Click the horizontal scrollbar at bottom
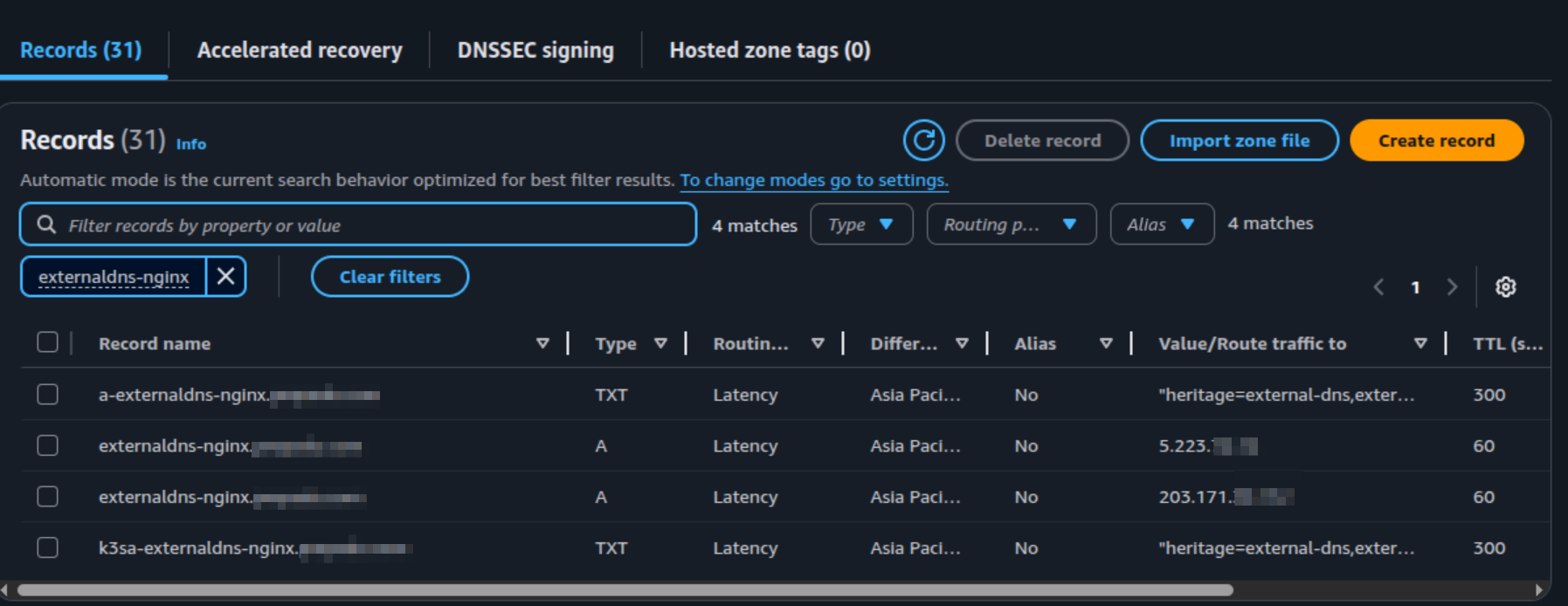1568x606 pixels. 625,590
